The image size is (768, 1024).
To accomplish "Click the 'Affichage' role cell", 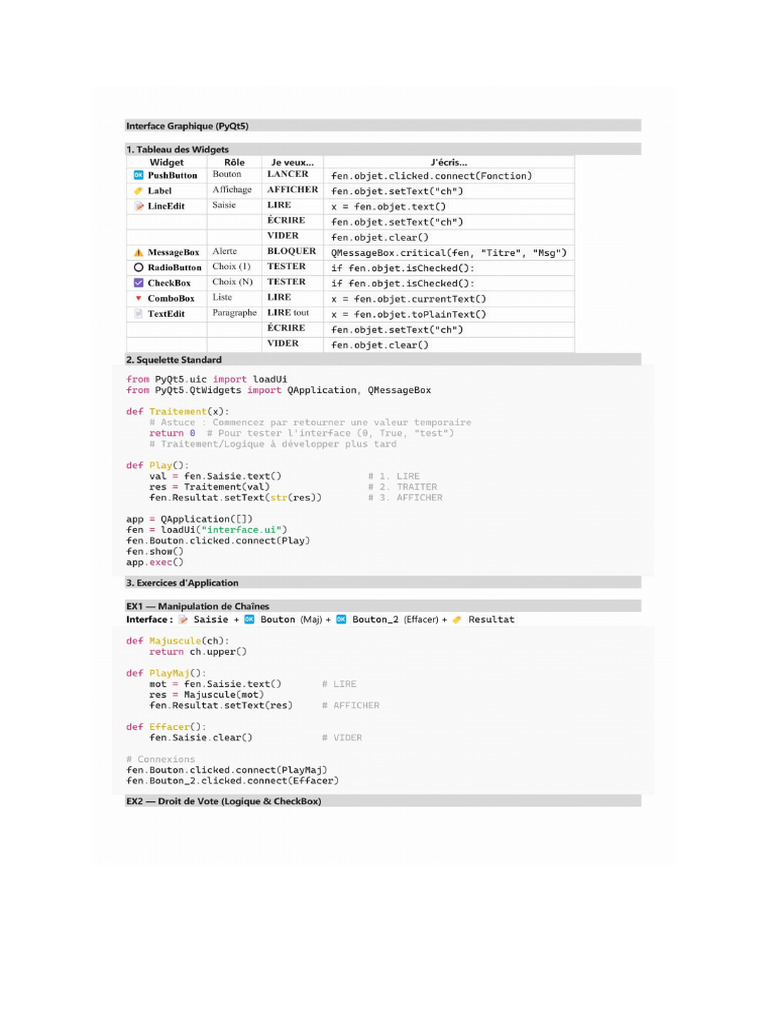I will 232,189.
